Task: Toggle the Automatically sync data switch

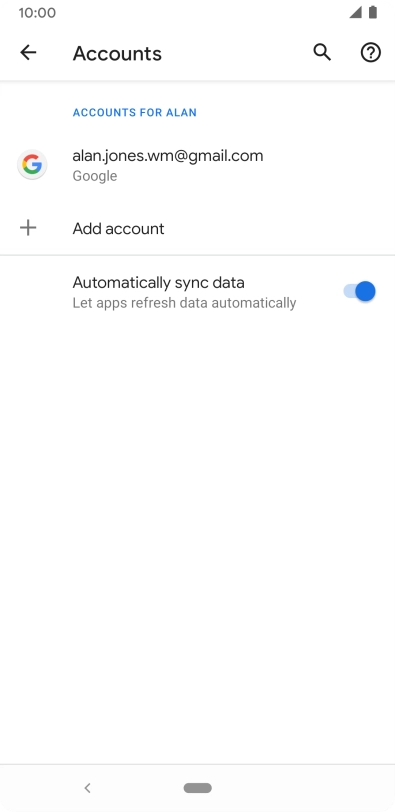Action: (359, 292)
